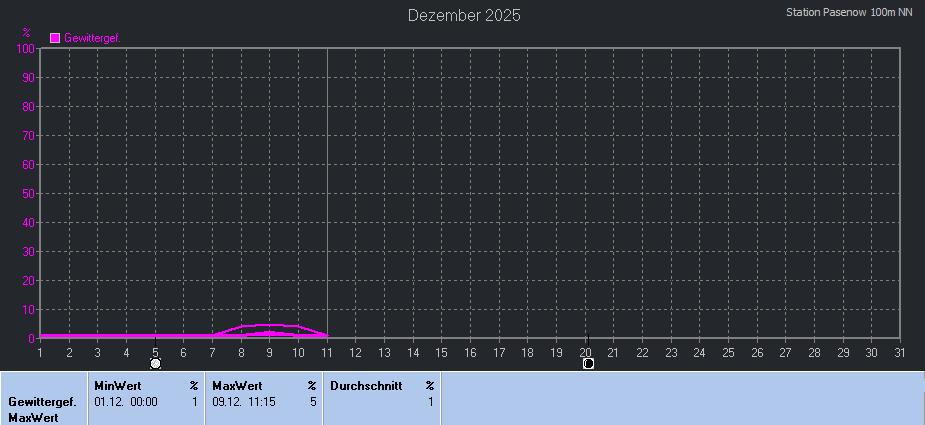Click the MinWert date 01.12. 00:00
Screen dimensions: 925x425
[126, 402]
